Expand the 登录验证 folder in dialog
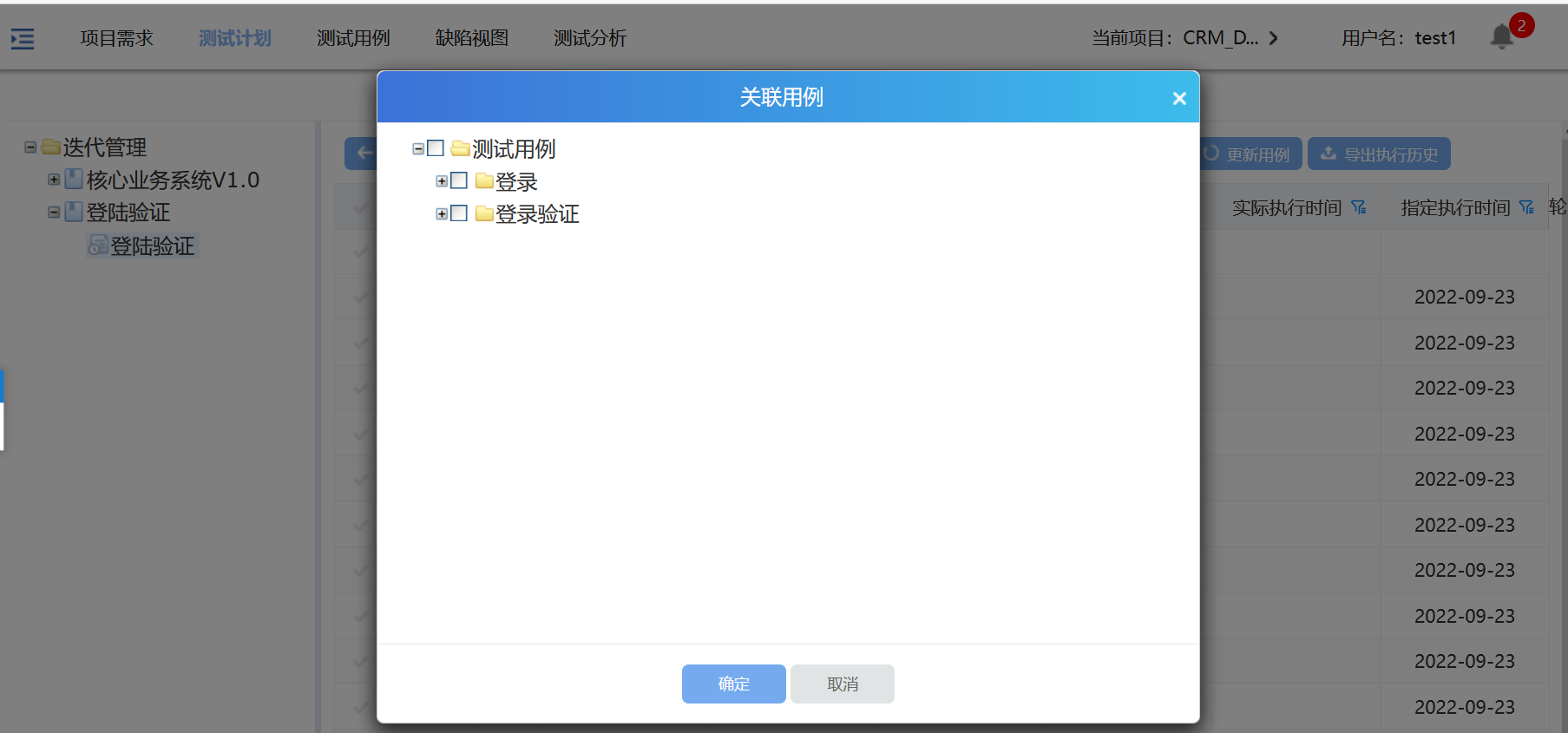 [x=442, y=213]
